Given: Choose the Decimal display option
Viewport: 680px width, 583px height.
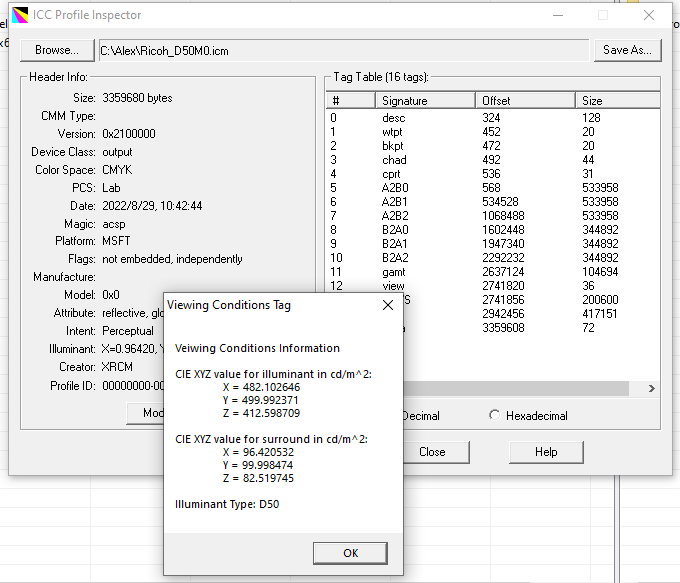Looking at the screenshot, I should [419, 416].
